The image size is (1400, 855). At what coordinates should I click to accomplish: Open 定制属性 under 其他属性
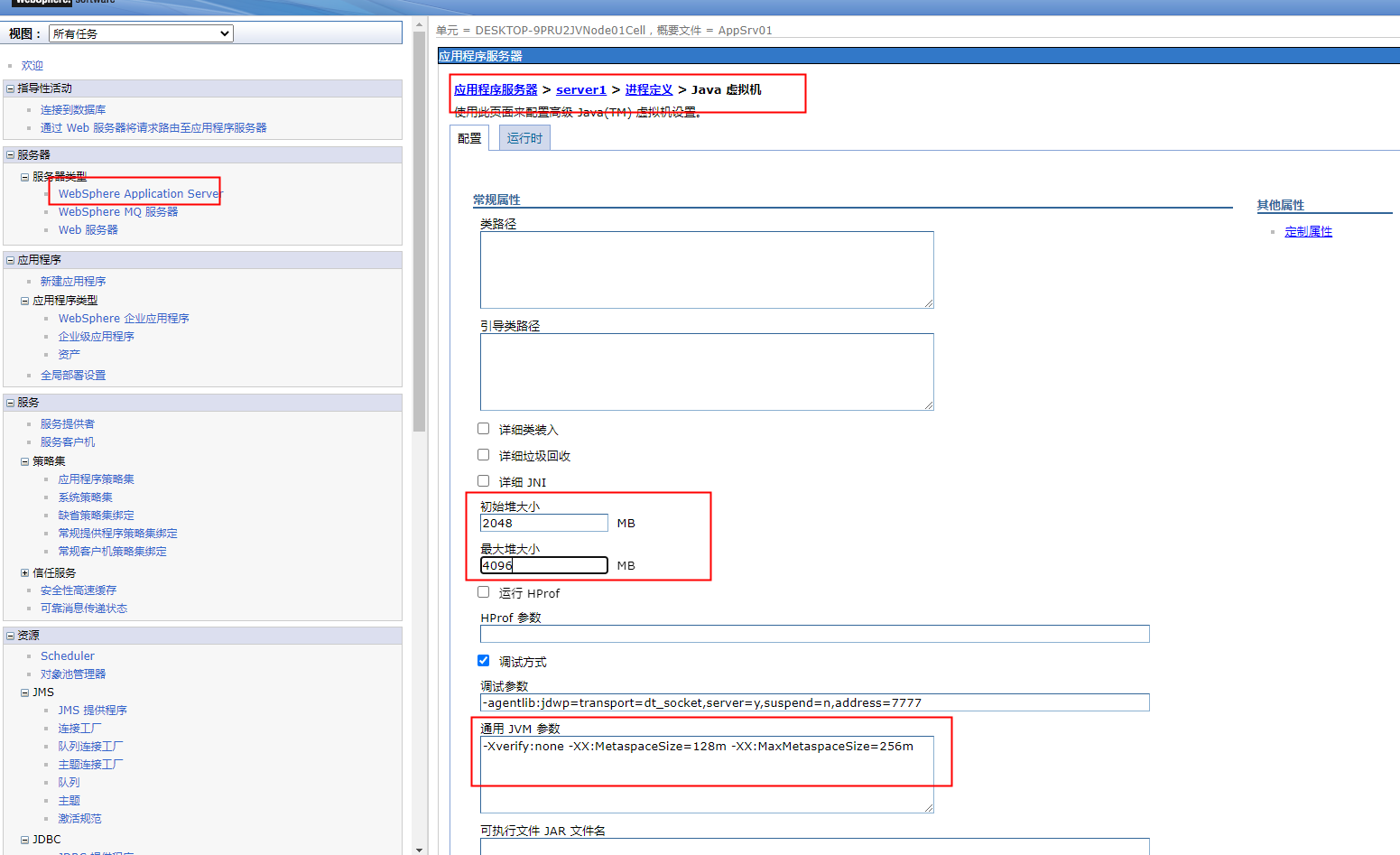[x=1308, y=232]
